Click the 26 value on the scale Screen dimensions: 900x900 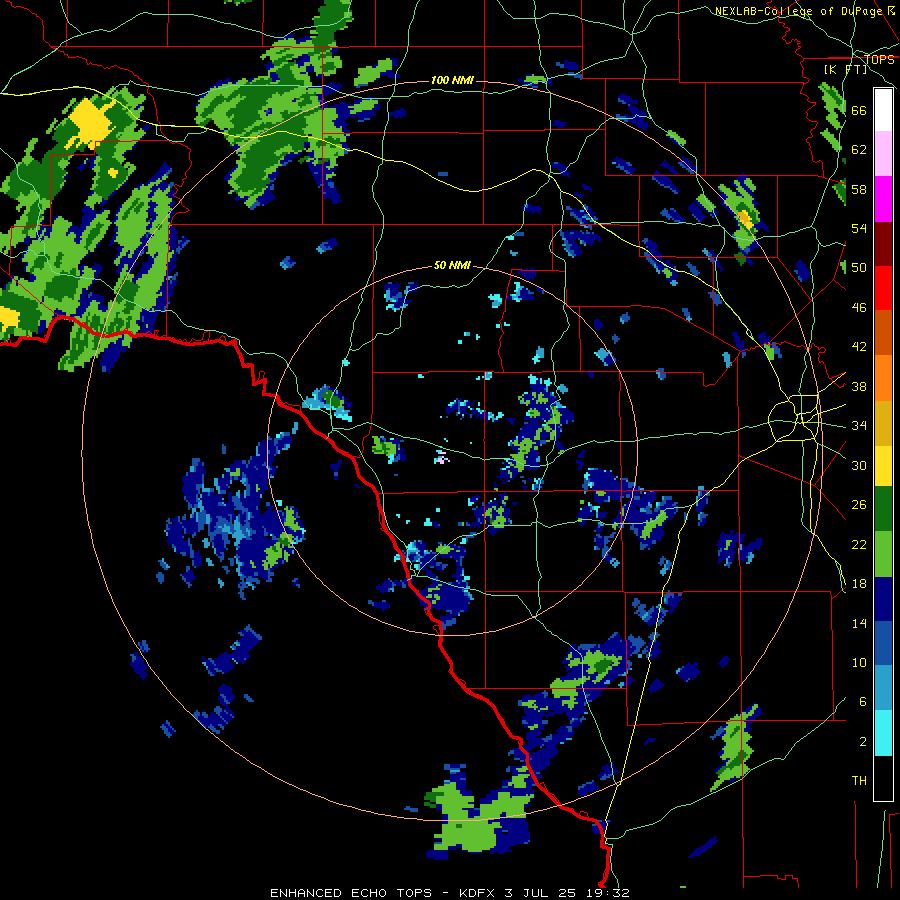[859, 505]
